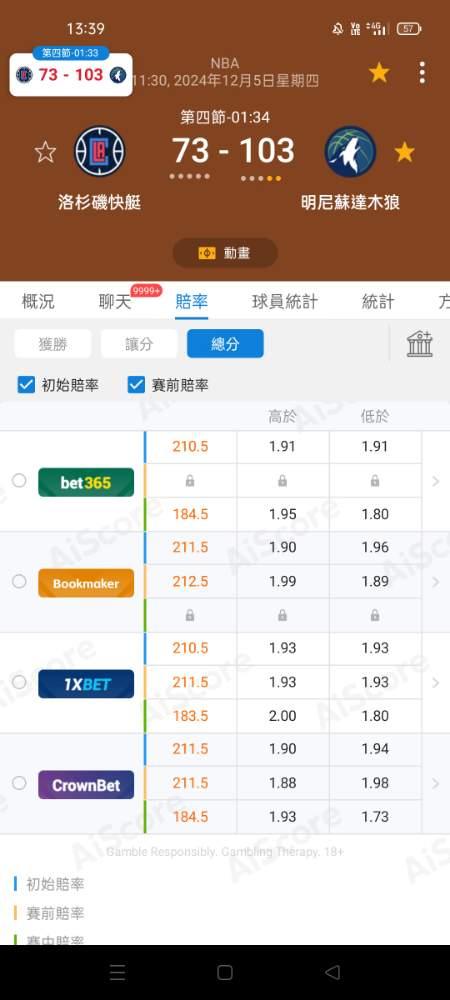Tap the Android back button
The width and height of the screenshot is (450, 1000).
(332, 973)
